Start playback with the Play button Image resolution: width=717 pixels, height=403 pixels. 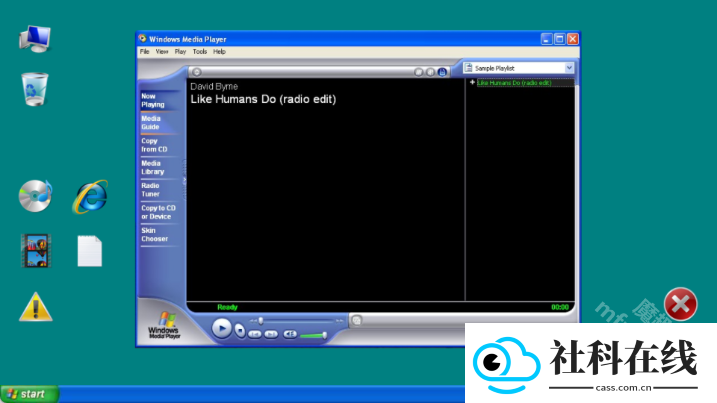(x=222, y=328)
